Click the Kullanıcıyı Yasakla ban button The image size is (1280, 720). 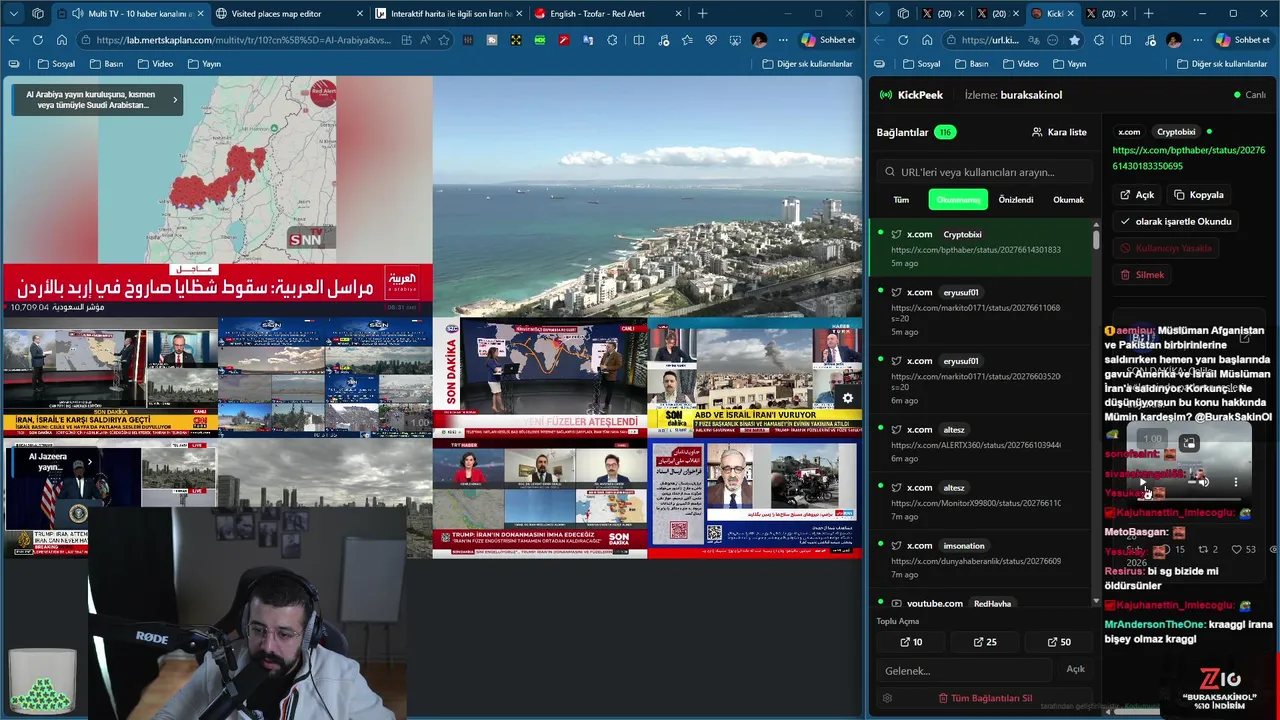pyautogui.click(x=1166, y=248)
